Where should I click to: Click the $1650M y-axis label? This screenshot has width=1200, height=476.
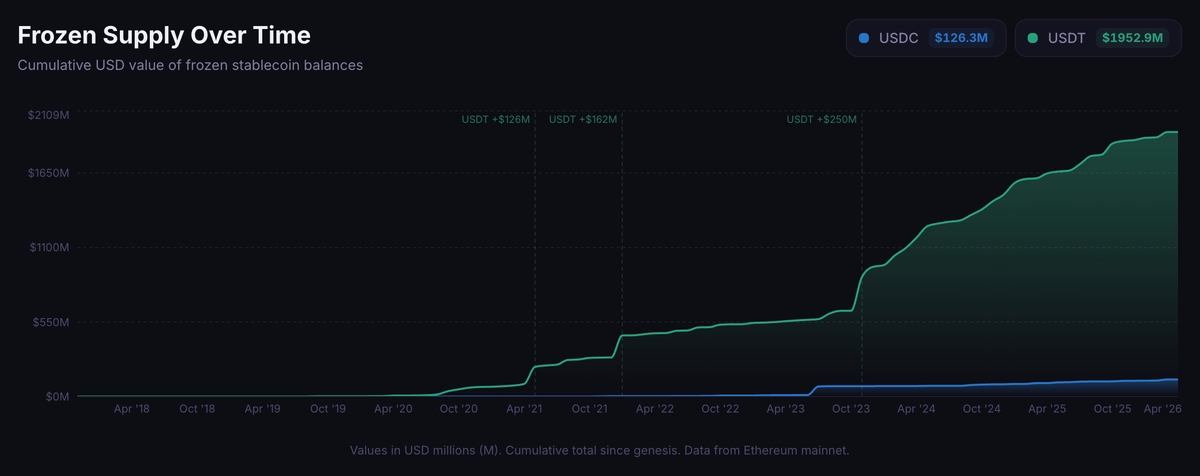tap(48, 173)
